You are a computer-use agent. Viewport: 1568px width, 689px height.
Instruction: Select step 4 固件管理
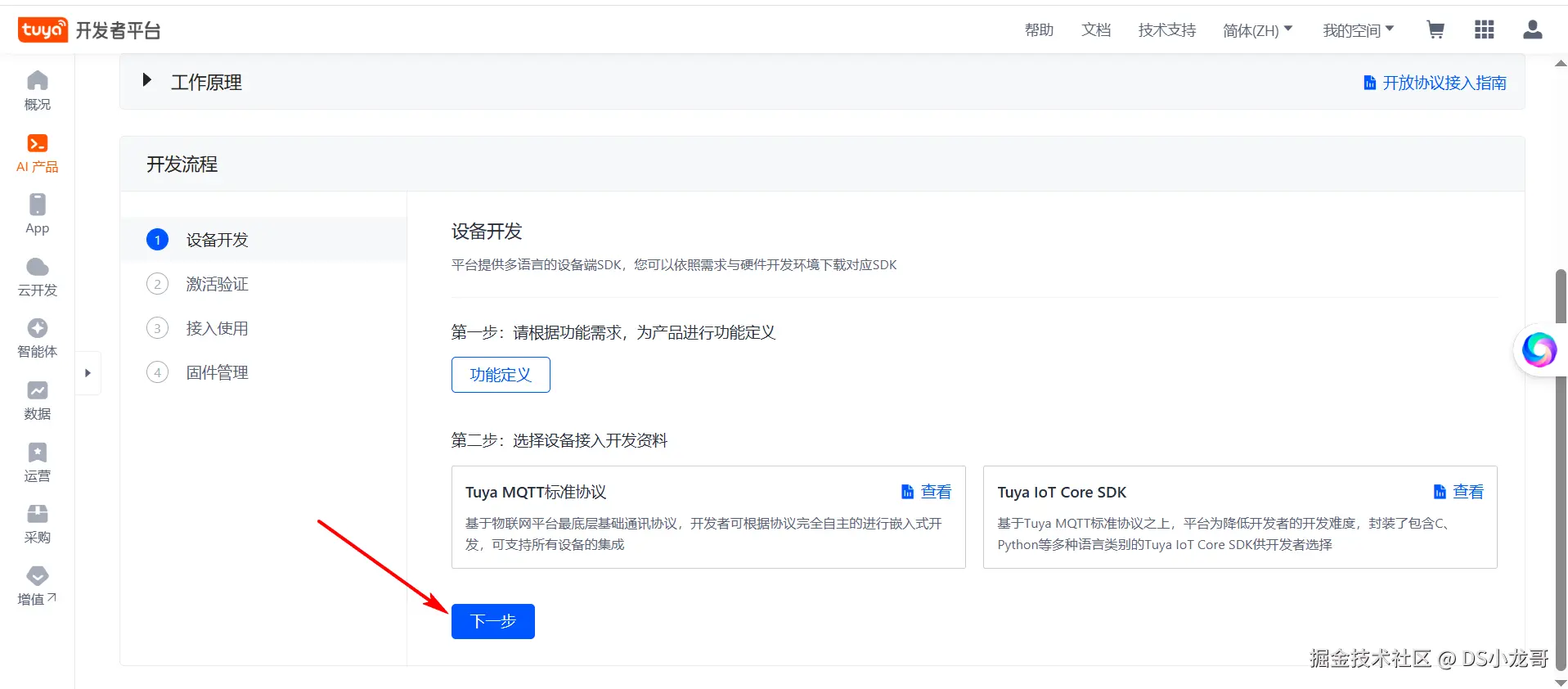point(263,372)
